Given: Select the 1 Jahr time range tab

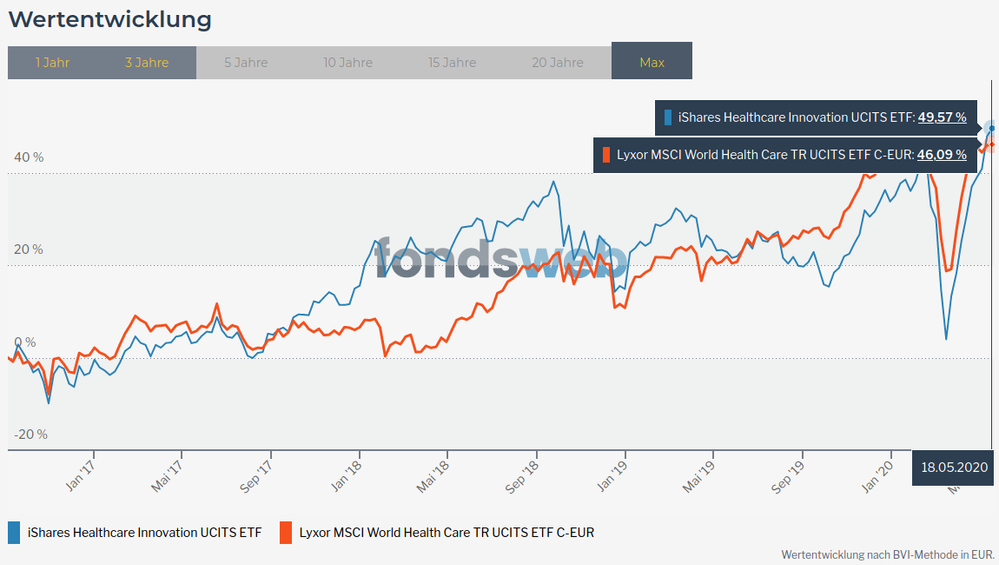Looking at the screenshot, I should coord(52,62).
